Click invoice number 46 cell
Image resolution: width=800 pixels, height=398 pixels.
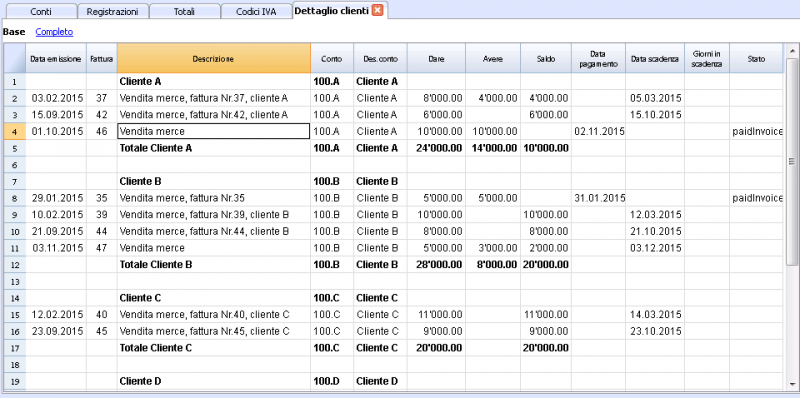[x=102, y=132]
